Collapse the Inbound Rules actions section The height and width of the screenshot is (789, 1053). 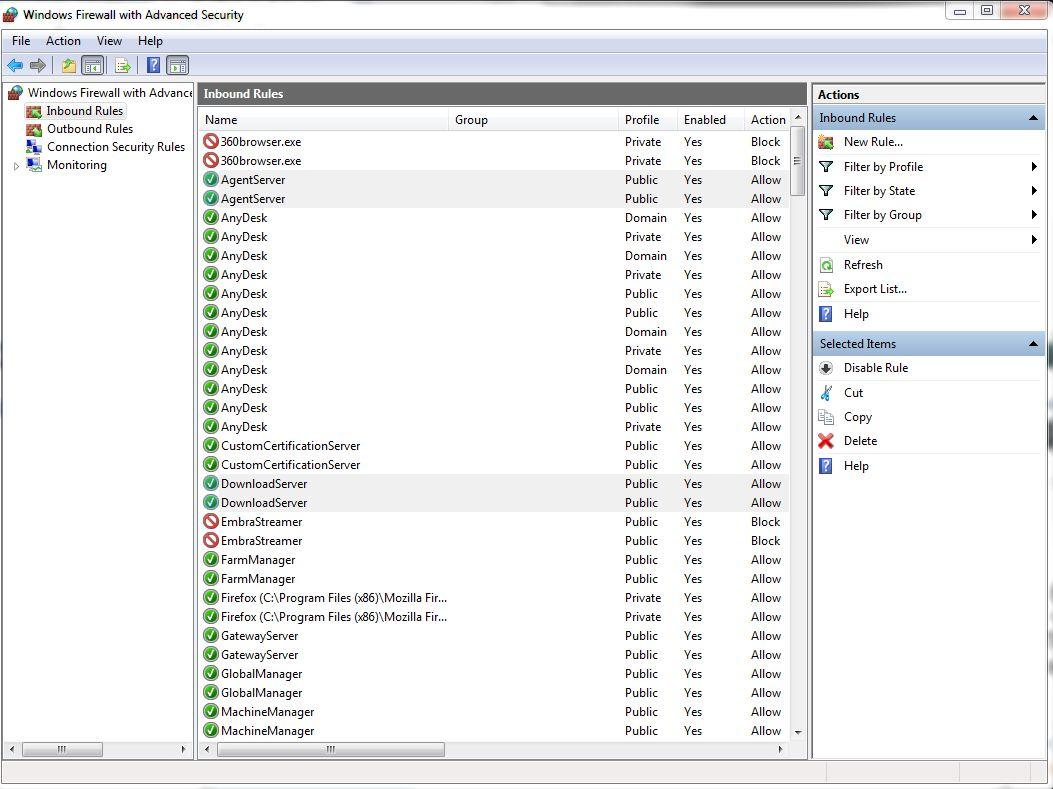(1034, 118)
